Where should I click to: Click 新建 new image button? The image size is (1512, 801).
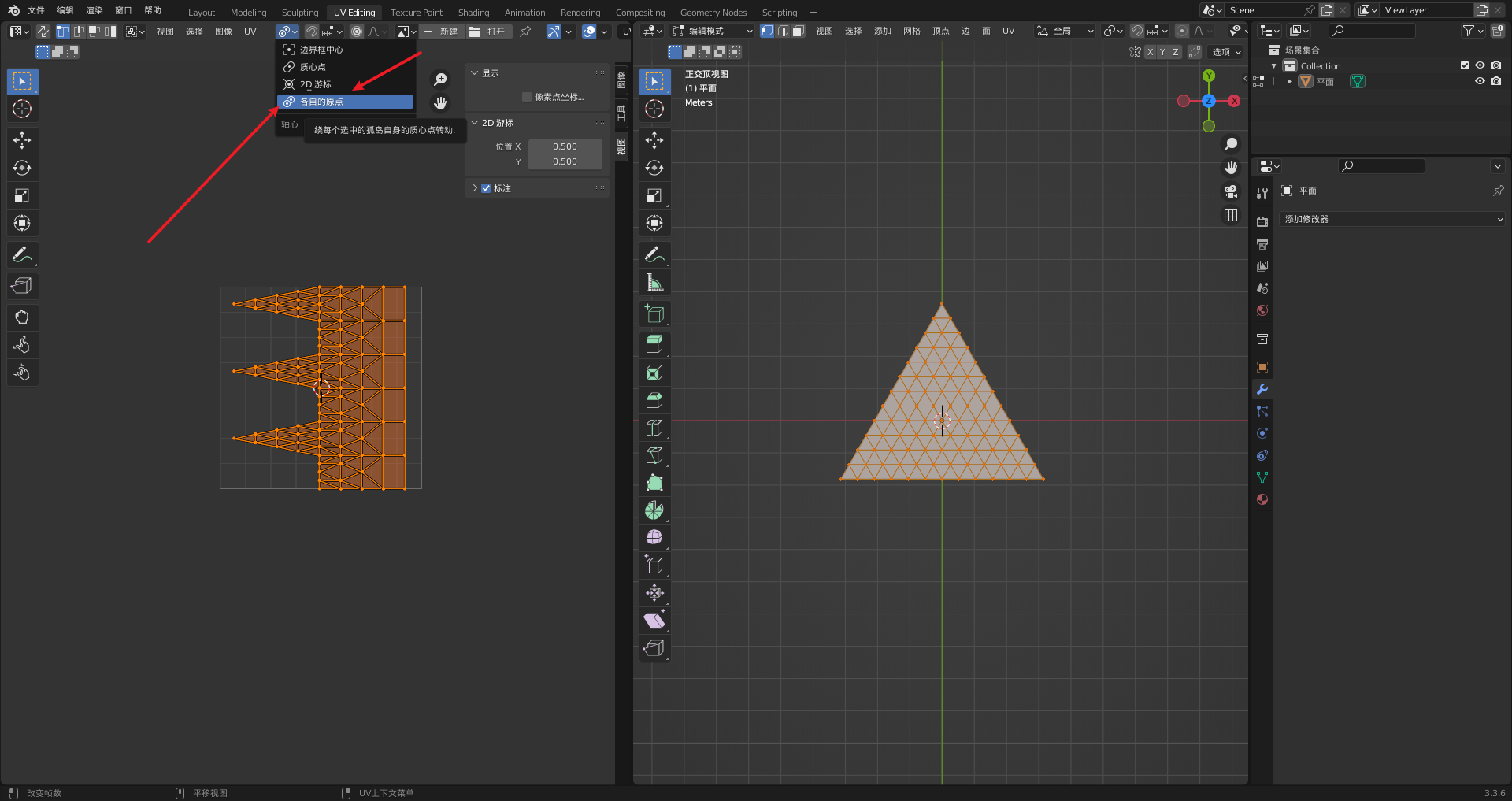[441, 32]
